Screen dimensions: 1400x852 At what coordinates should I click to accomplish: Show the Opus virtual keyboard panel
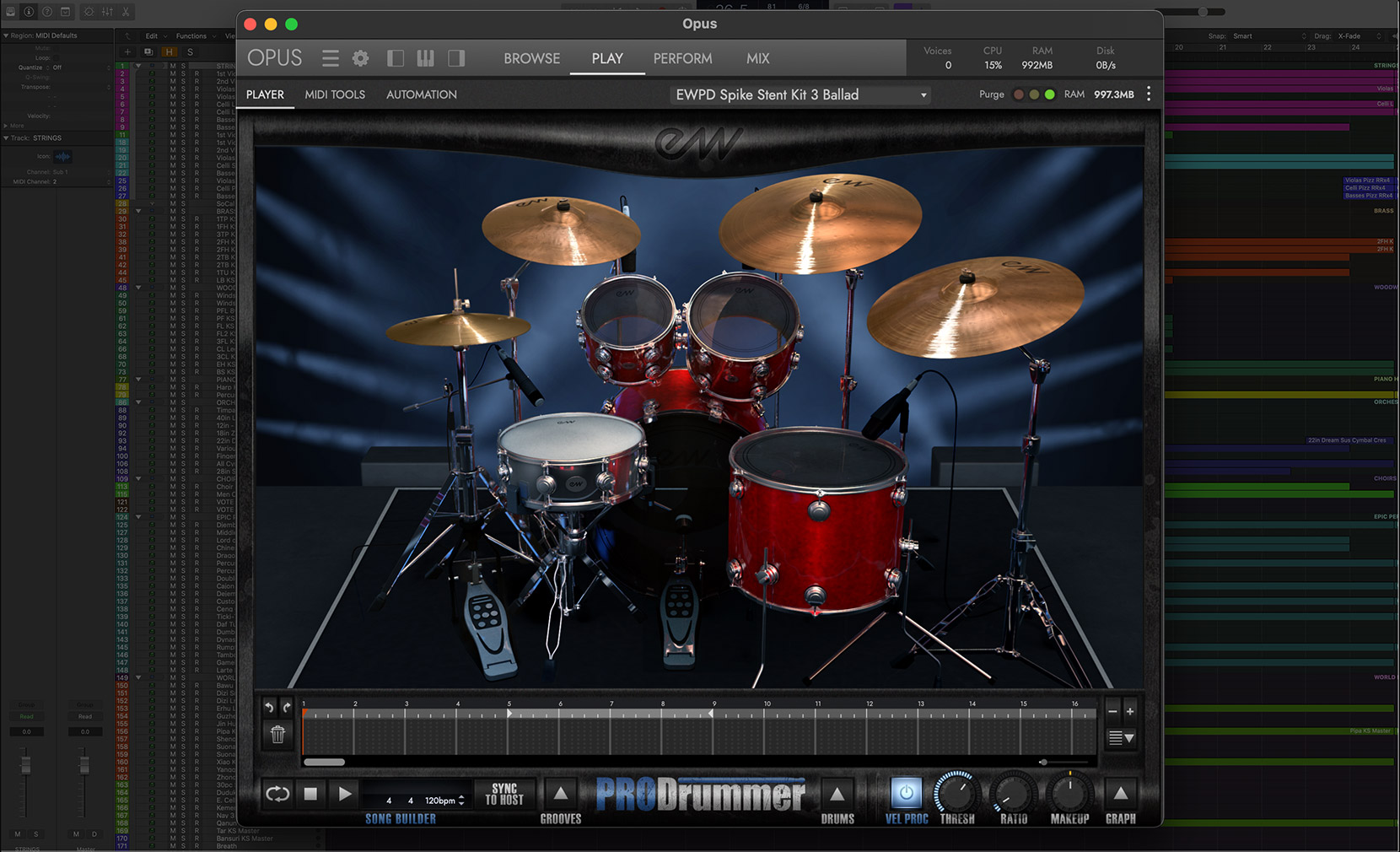[x=426, y=58]
